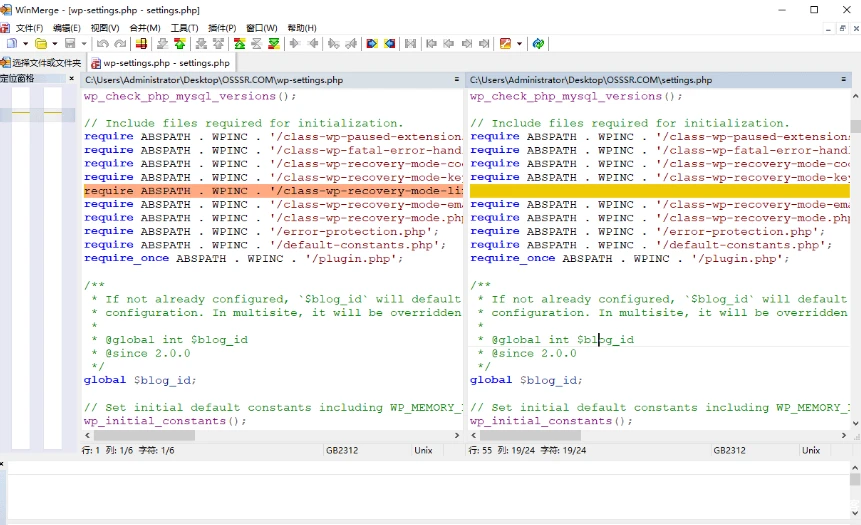Click left pane header menu icon
861x525 pixels.
coord(456,80)
